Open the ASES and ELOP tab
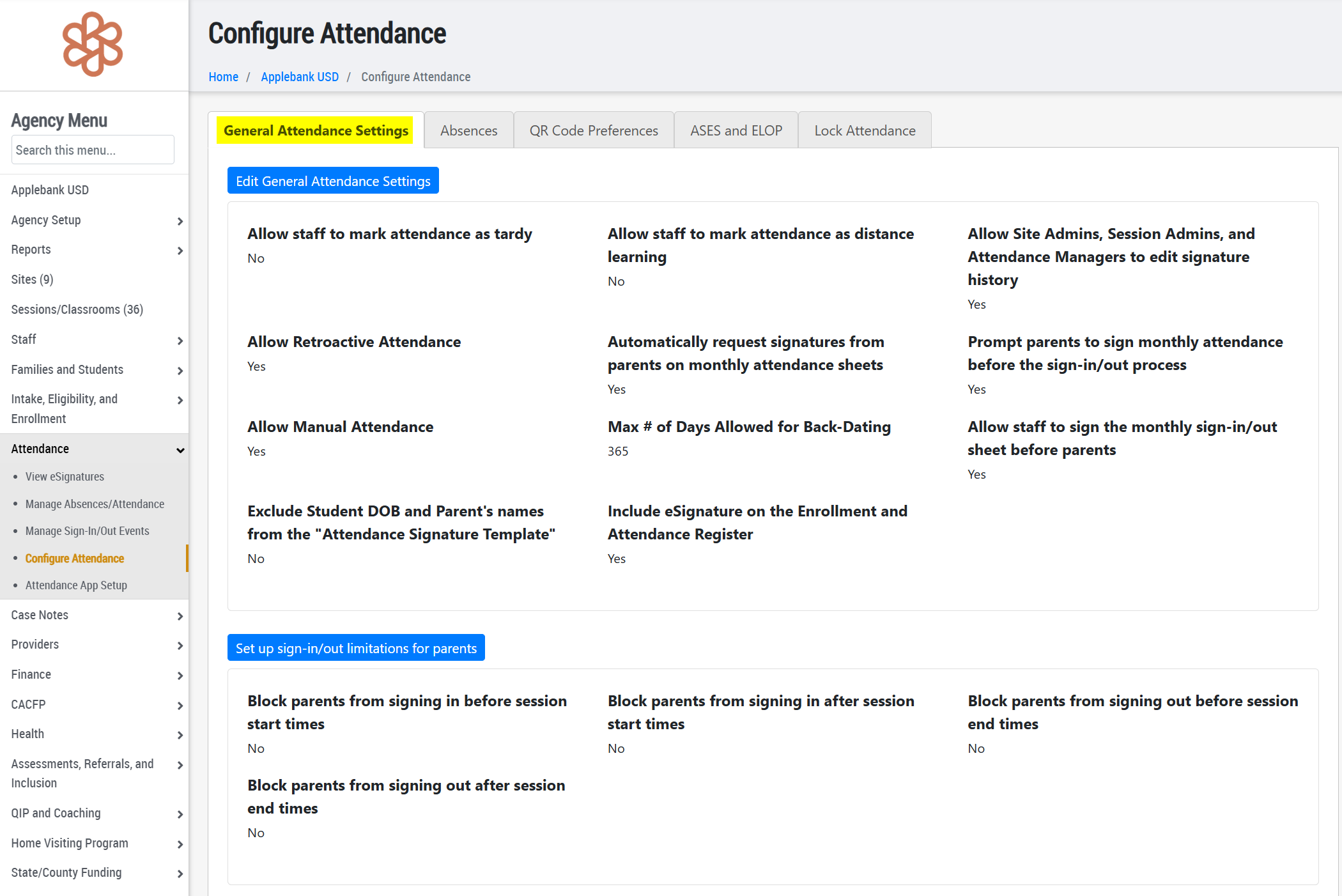Screen dimensions: 1342x896 point(736,130)
